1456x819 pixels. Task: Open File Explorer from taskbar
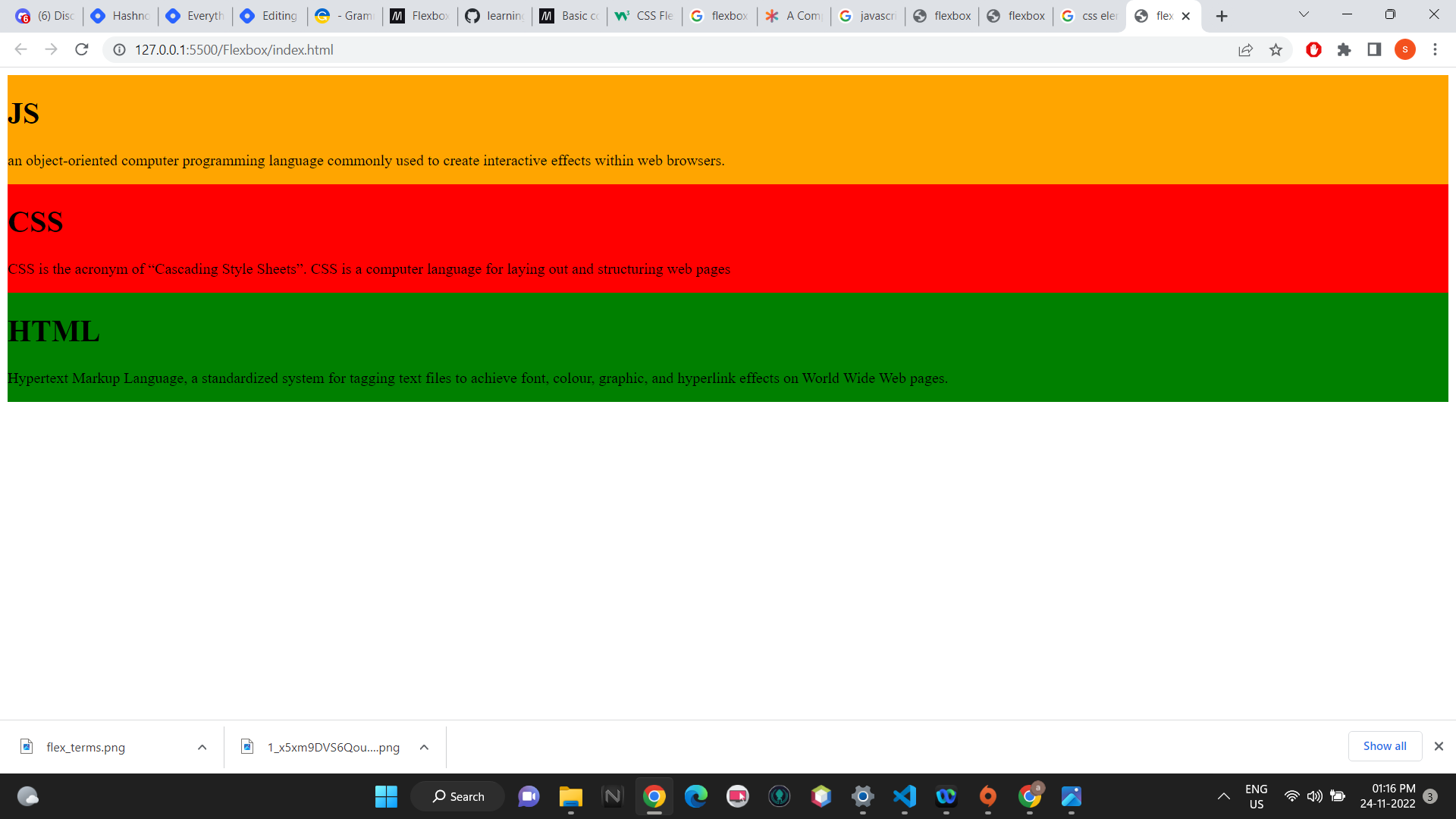click(x=570, y=796)
